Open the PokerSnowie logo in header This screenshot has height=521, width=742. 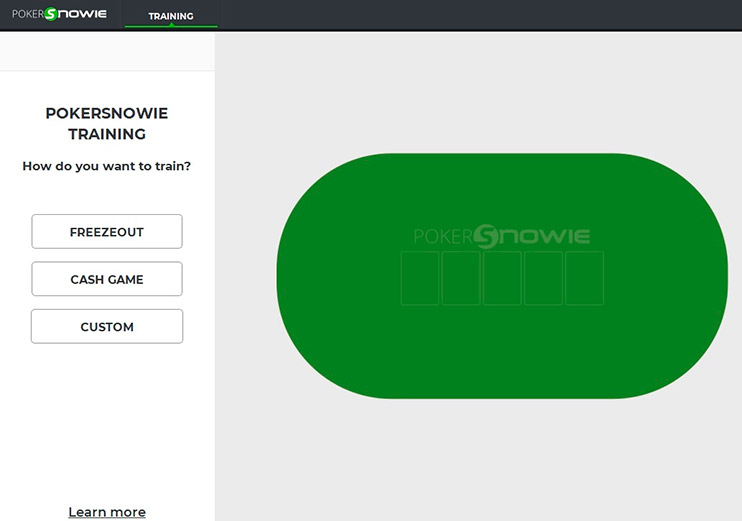pyautogui.click(x=59, y=14)
